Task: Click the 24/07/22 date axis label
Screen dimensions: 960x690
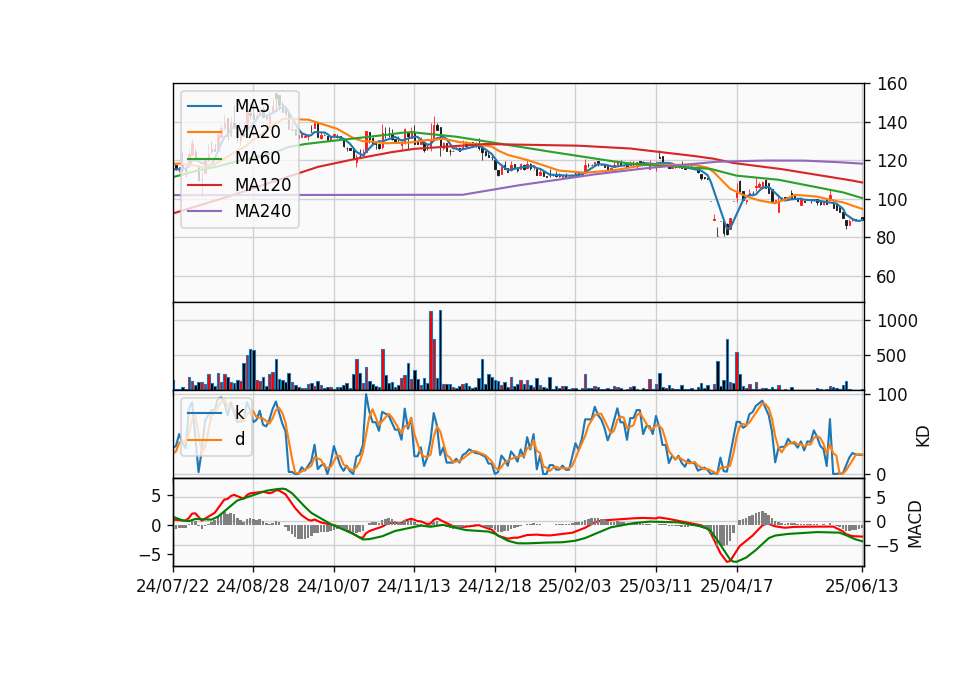Action: click(173, 586)
